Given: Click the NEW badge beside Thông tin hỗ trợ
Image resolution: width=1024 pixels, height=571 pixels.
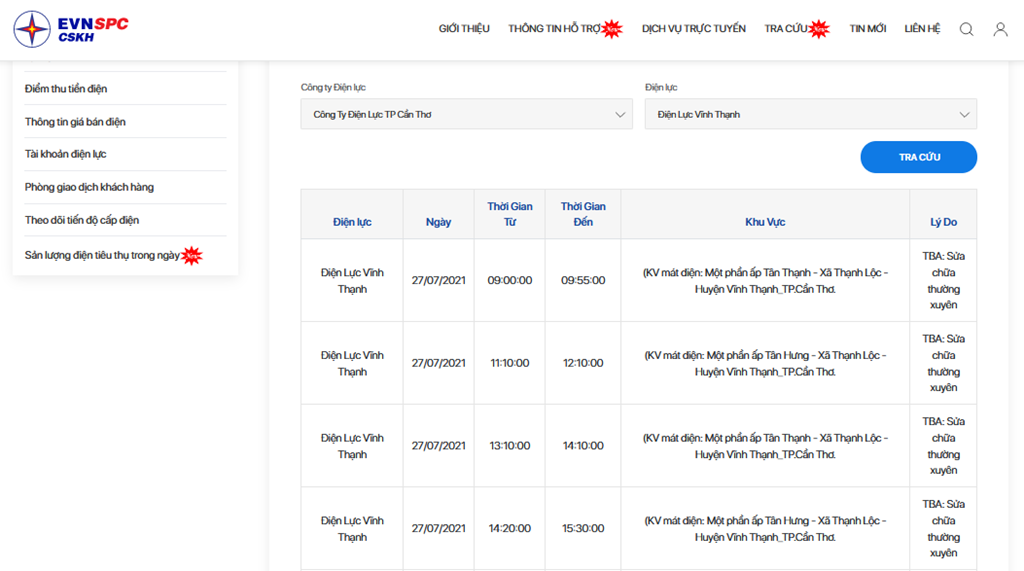Looking at the screenshot, I should 612,29.
